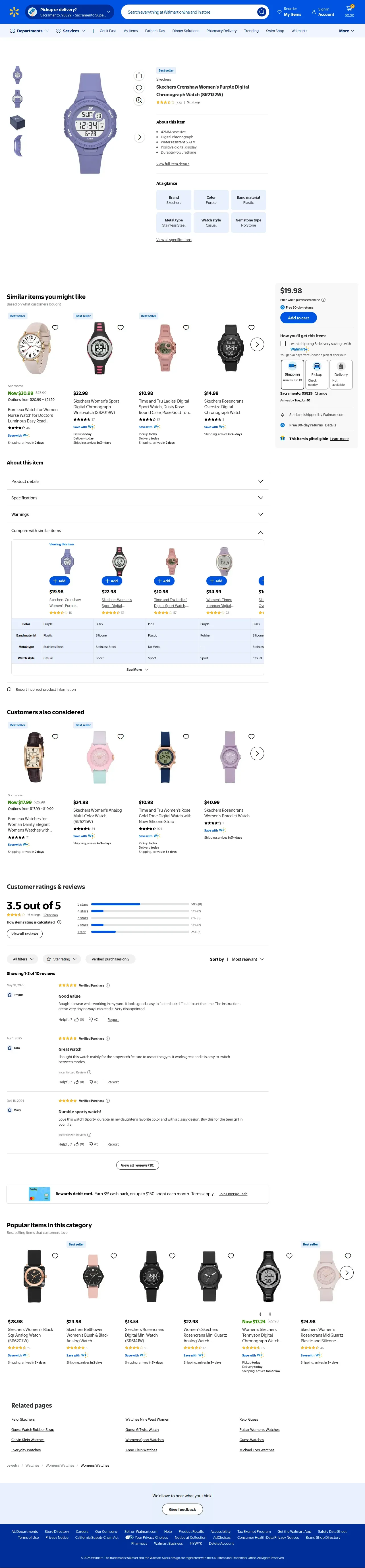Click thumbs up on Mary's review
The width and height of the screenshot is (365, 1568).
point(77,1144)
